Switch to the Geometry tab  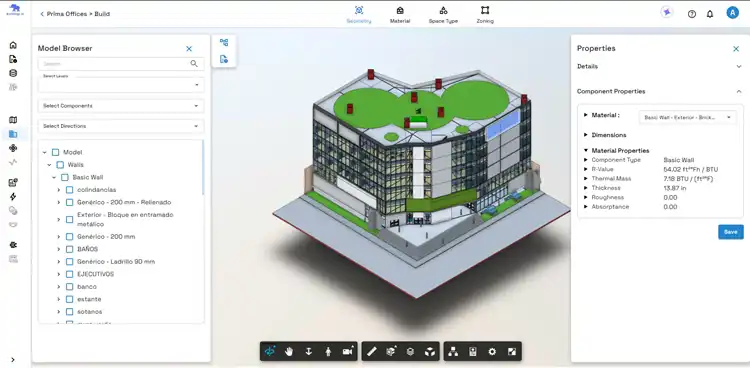click(359, 15)
